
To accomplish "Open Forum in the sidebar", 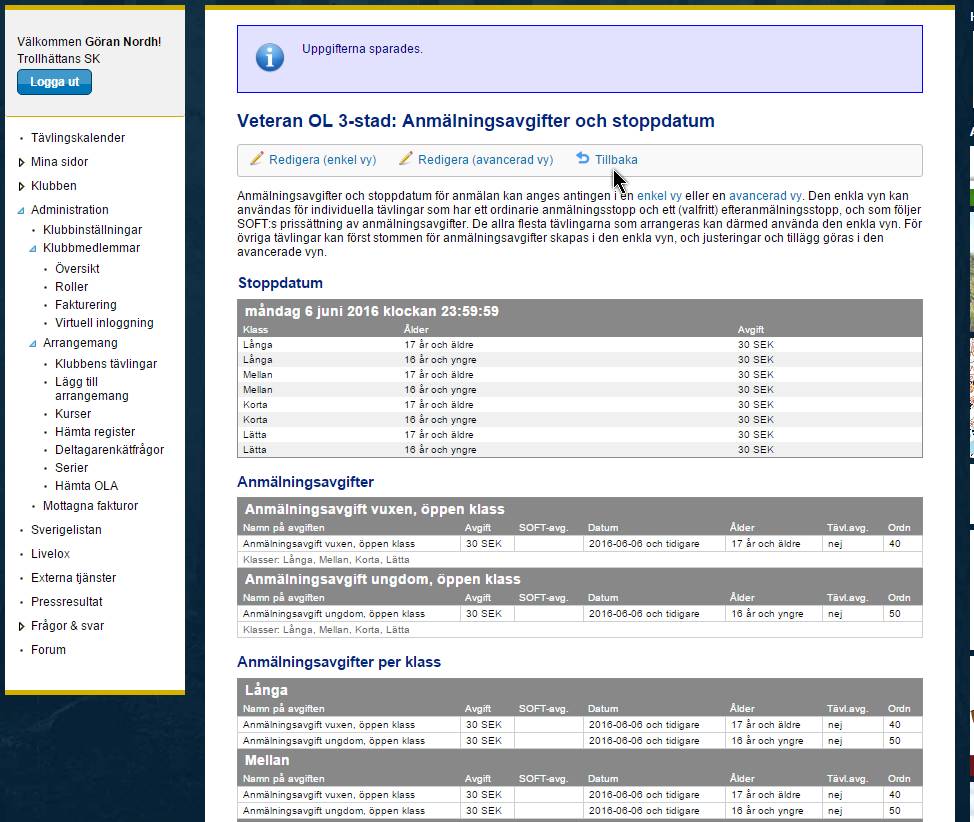I will [x=48, y=650].
